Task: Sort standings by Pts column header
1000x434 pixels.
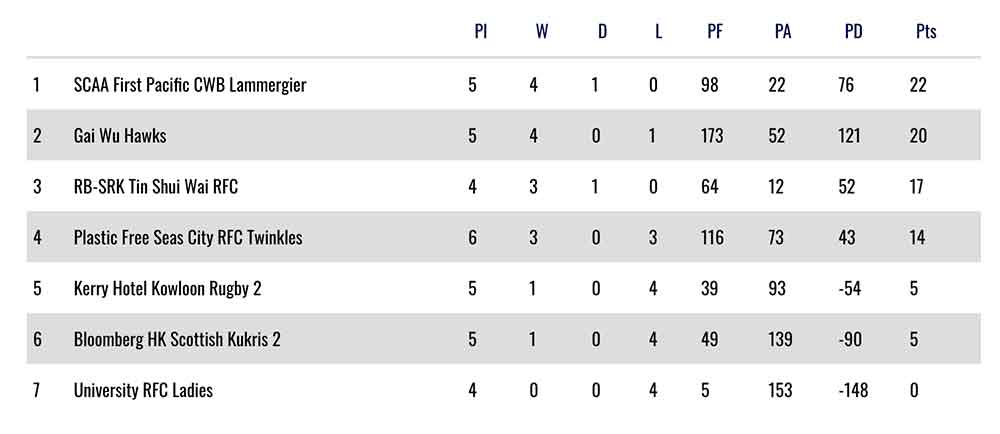Action: click(926, 32)
